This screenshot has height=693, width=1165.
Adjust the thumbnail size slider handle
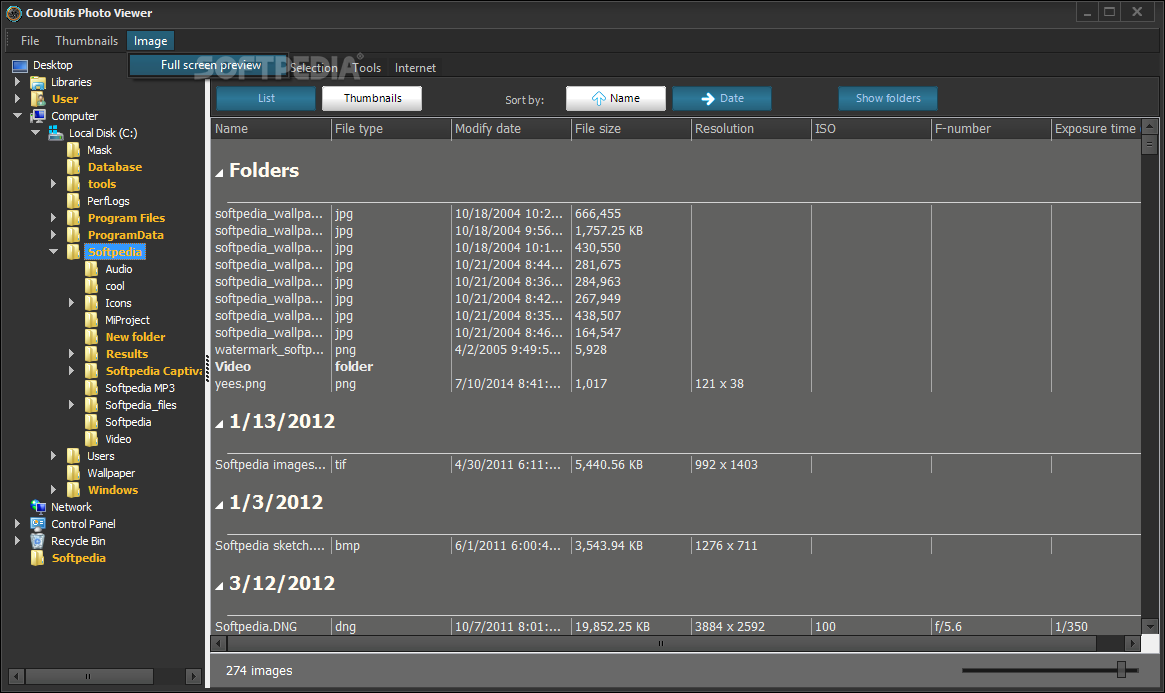pyautogui.click(x=1121, y=670)
